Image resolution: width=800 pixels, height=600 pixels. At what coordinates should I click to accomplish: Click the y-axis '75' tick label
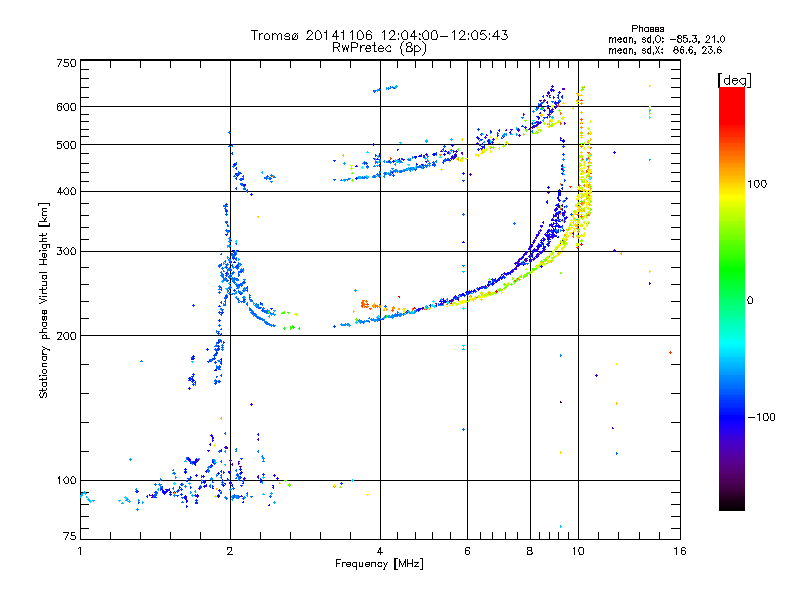pos(70,536)
